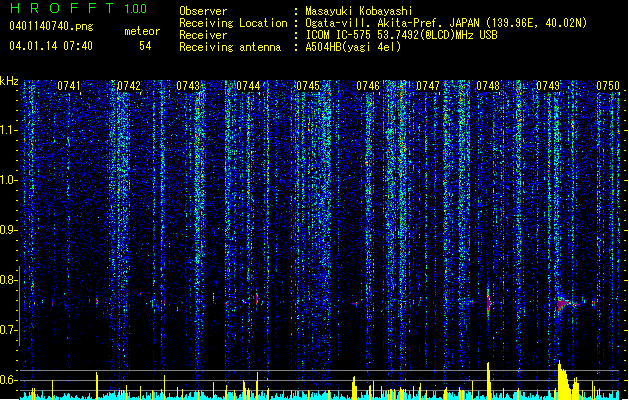Screen dimensions: 629x400
Task: Click the tall yellow intensity peak at 0748
Action: coord(488,380)
